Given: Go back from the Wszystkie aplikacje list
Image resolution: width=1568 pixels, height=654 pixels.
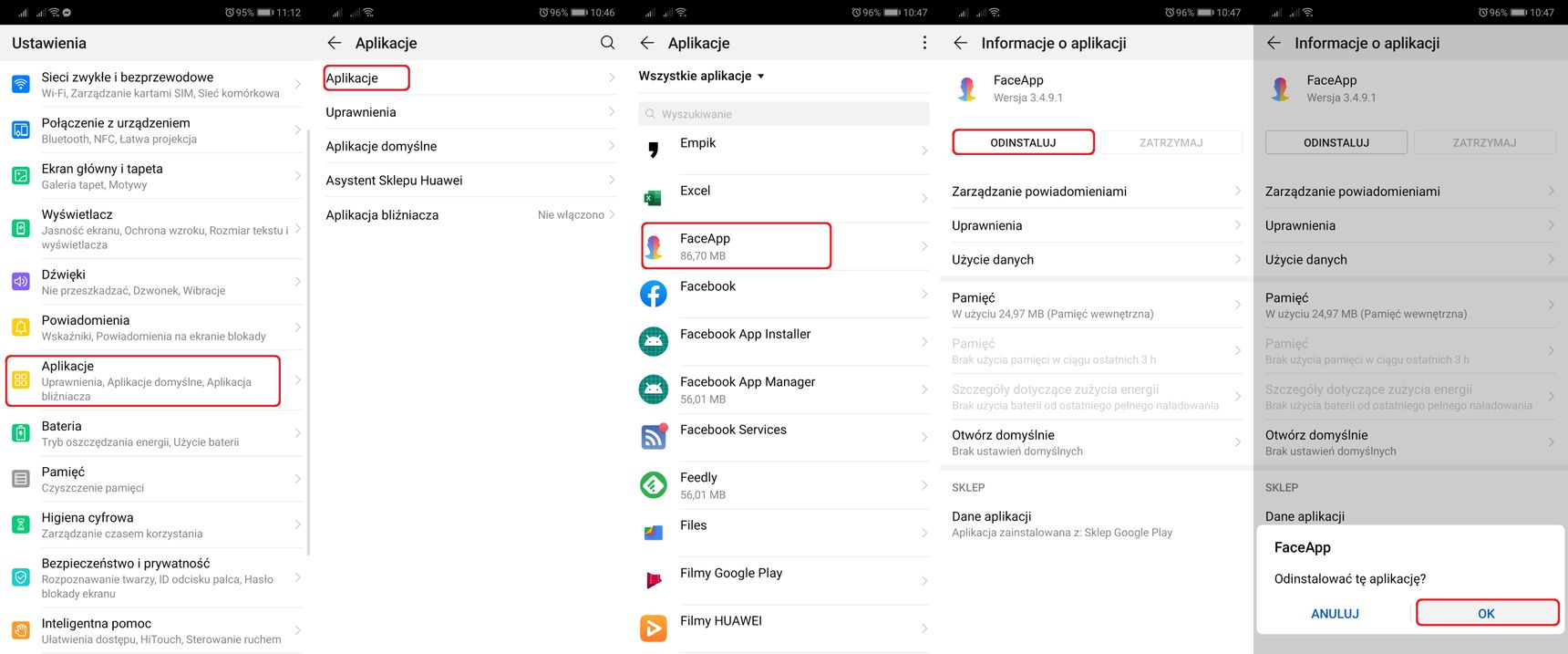Looking at the screenshot, I should click(x=647, y=43).
